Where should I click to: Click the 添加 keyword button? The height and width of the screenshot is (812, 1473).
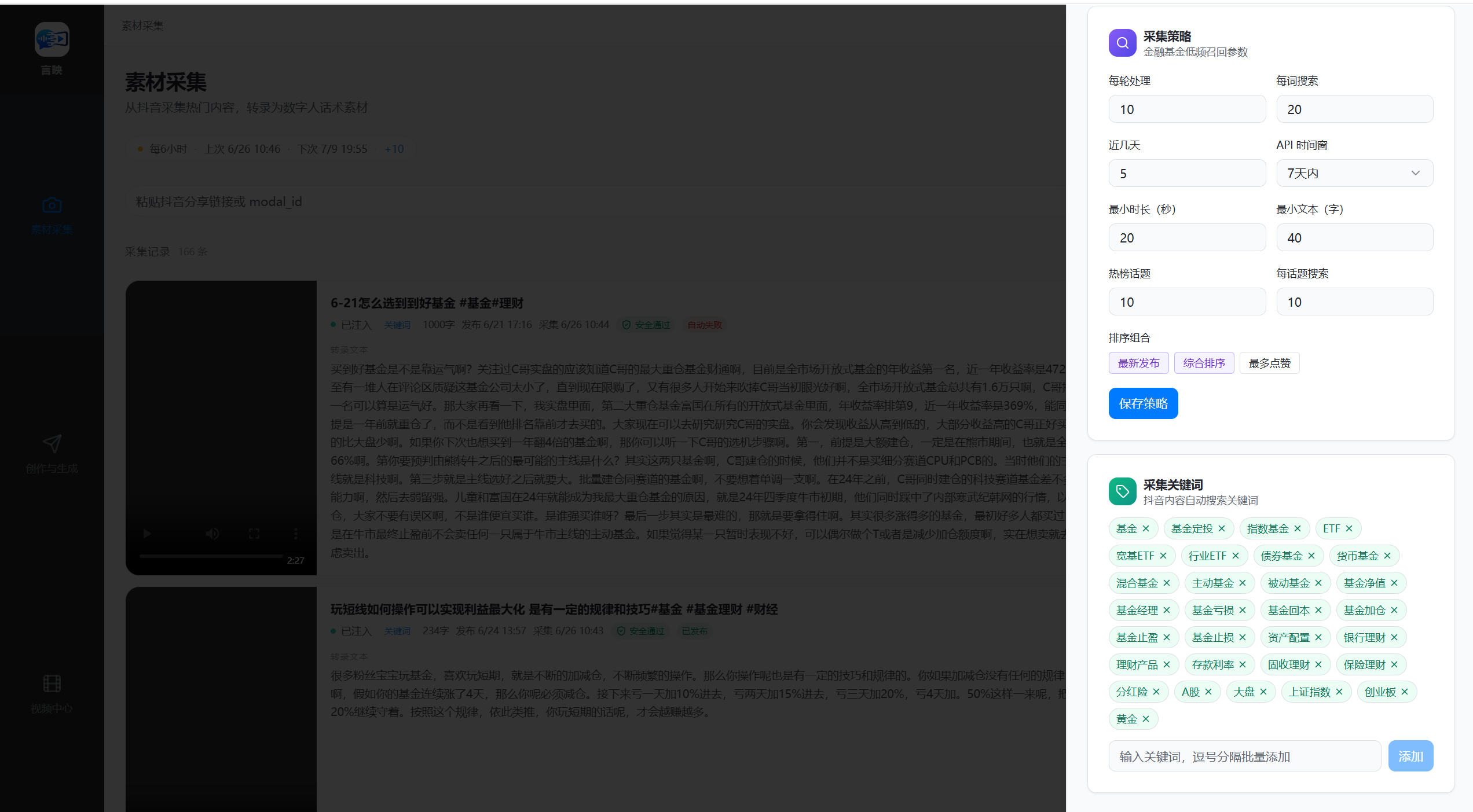(x=1410, y=756)
